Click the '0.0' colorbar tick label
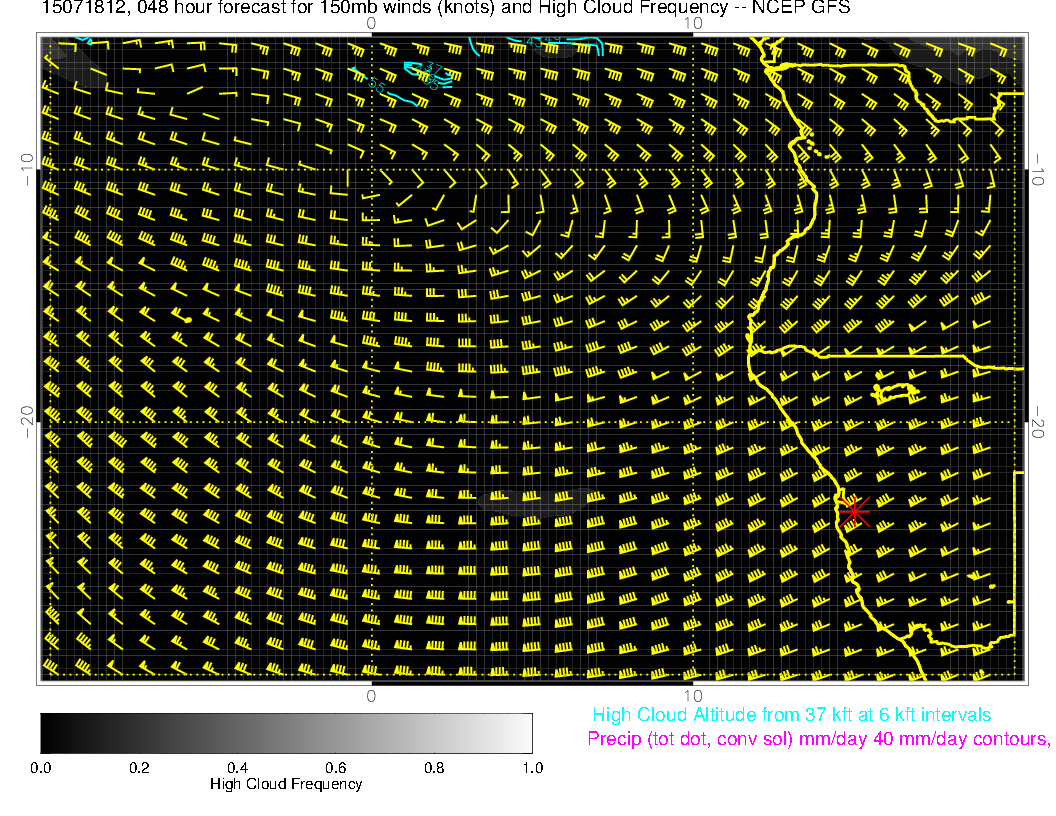Viewport: 1056px width, 816px height. pos(41,768)
